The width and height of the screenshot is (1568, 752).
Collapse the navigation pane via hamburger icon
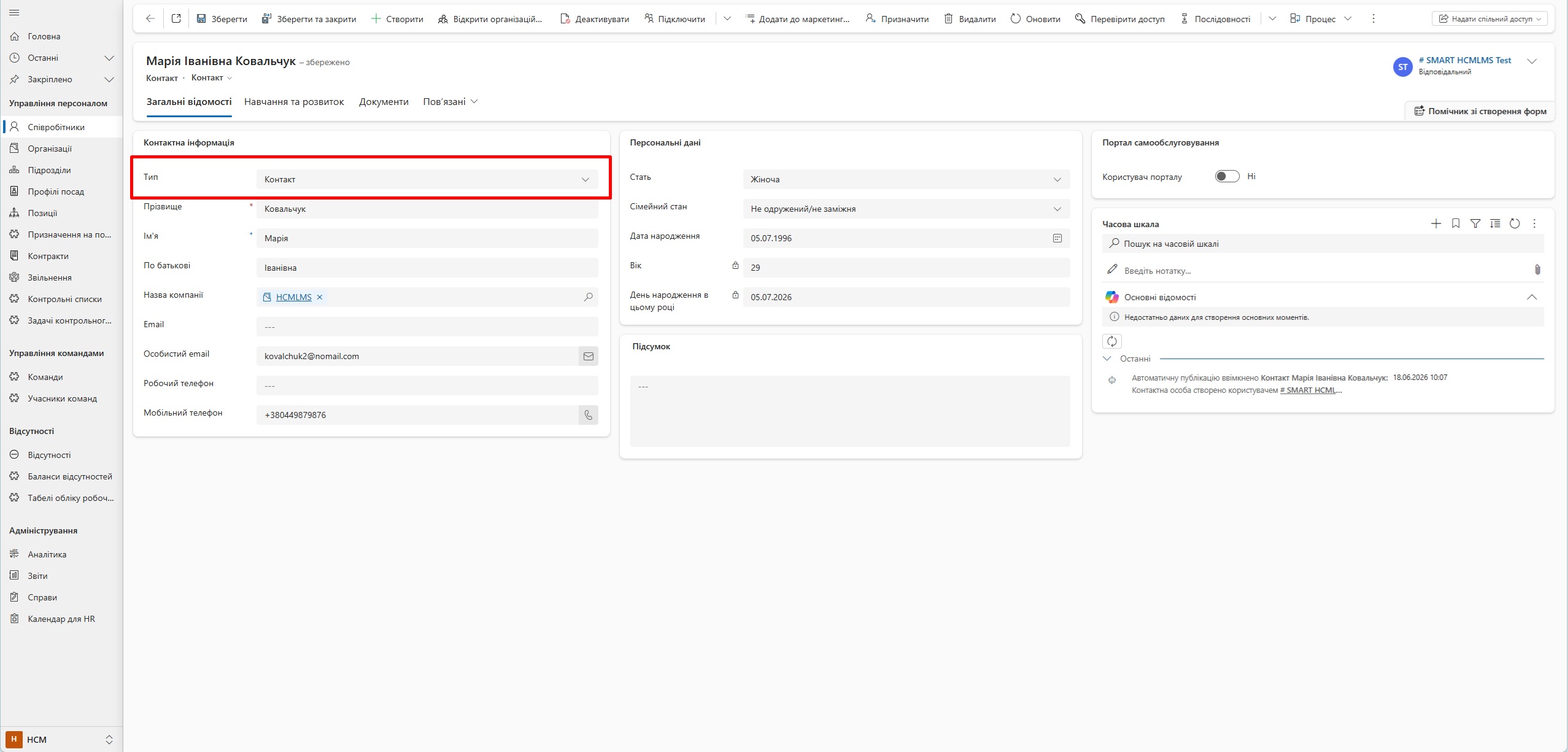coord(15,12)
